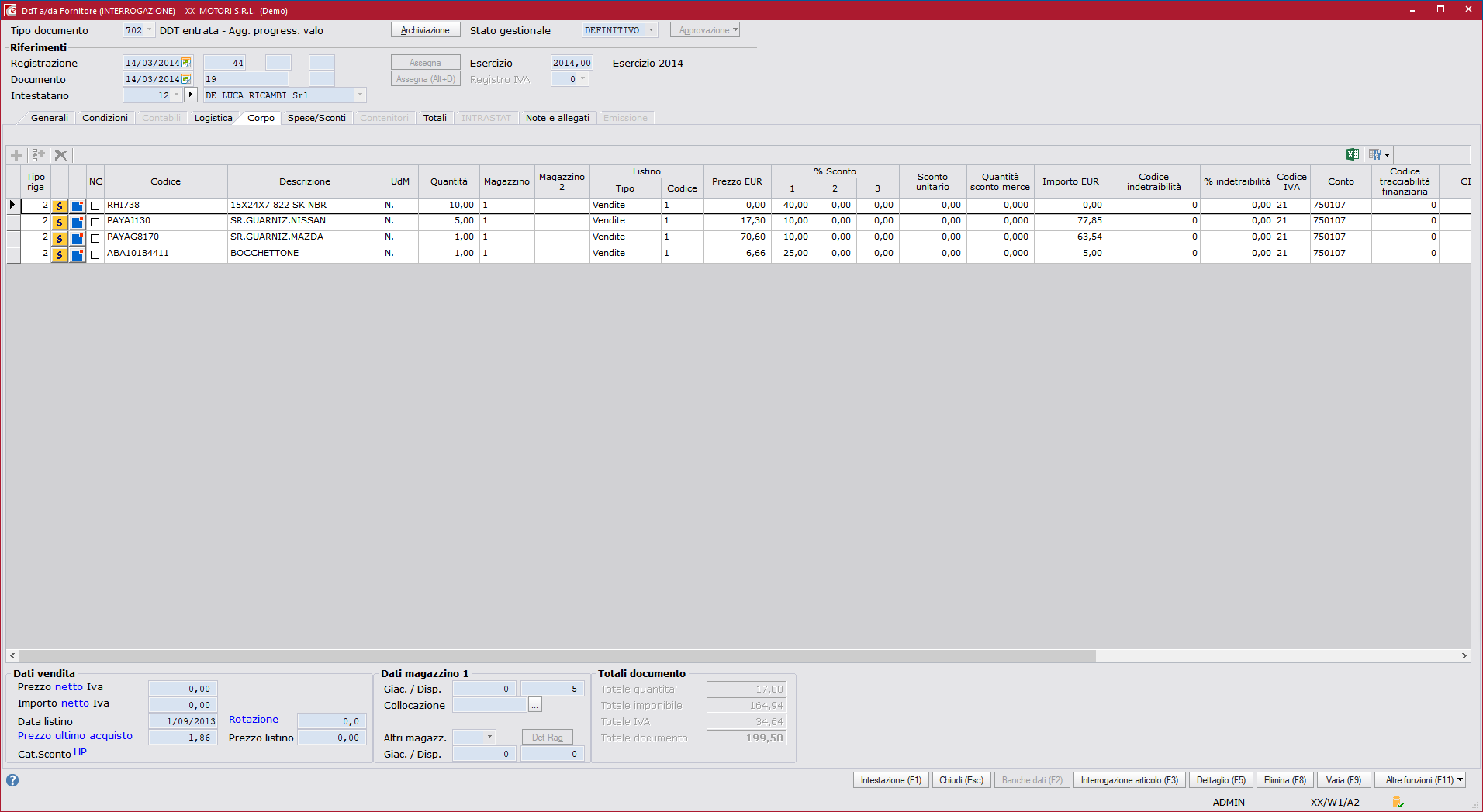The image size is (1483, 812).
Task: Toggle NC checkbox for PAYAJ130
Action: (x=95, y=222)
